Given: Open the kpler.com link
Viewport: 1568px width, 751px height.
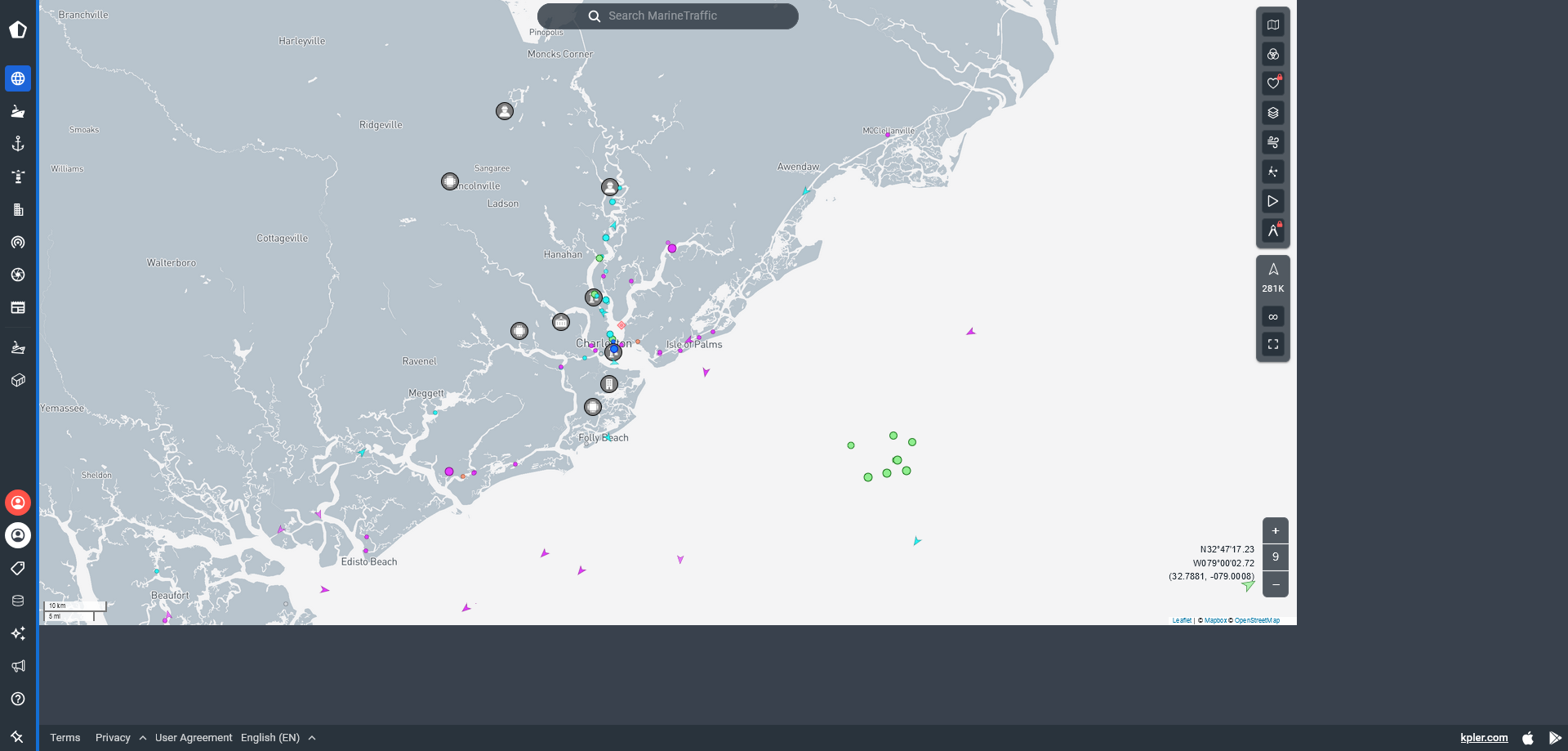Looking at the screenshot, I should [1484, 737].
